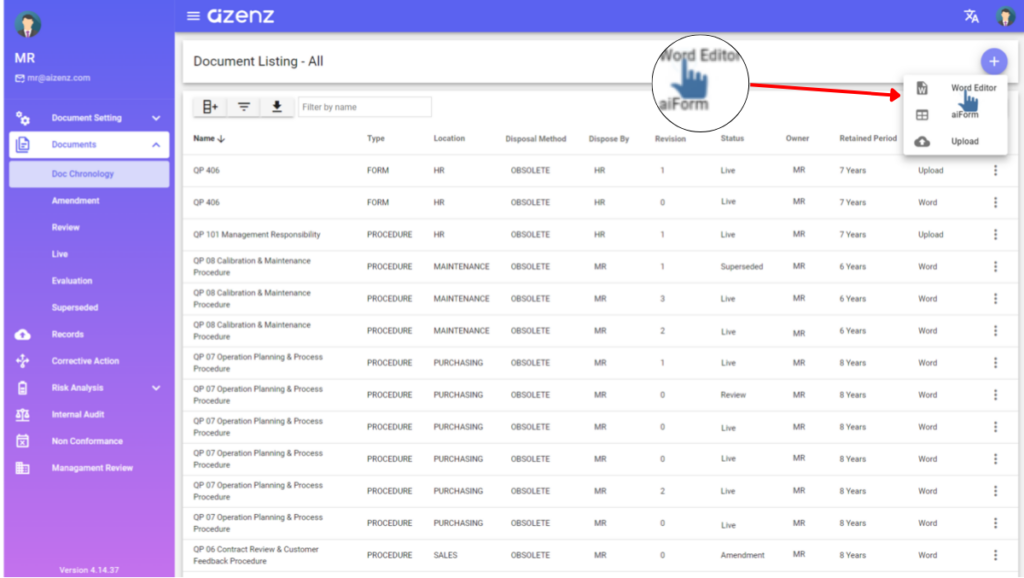The width and height of the screenshot is (1024, 578).
Task: Click the download icon in toolbar
Action: tap(276, 107)
